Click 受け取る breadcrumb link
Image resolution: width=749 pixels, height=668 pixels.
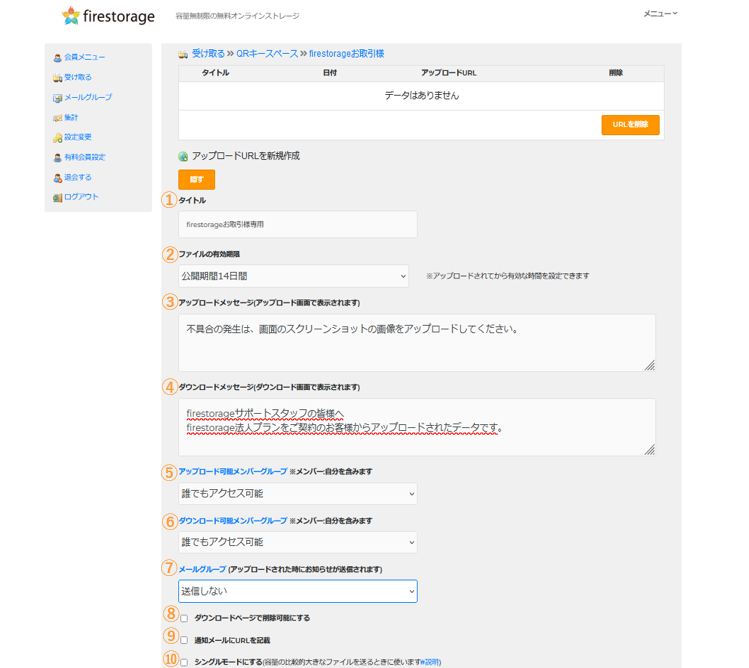208,54
